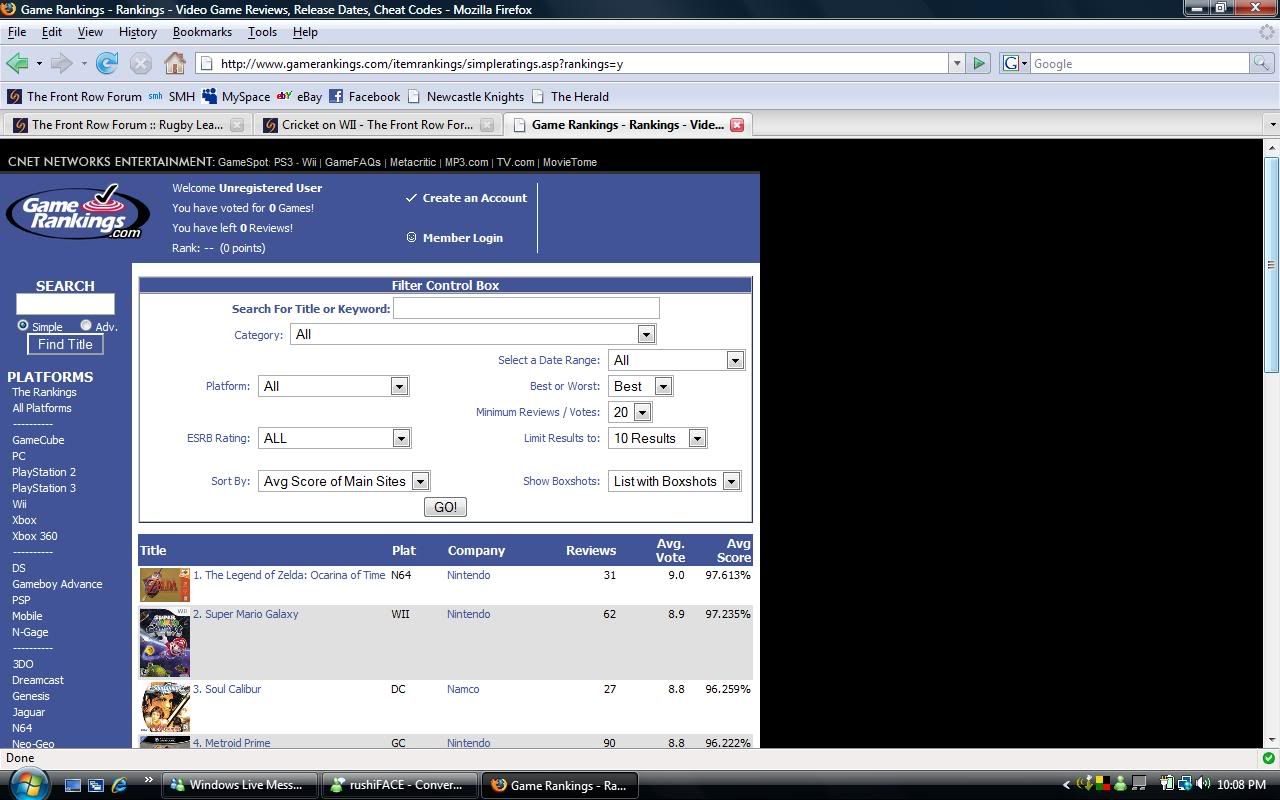Screen dimensions: 1280x800
Task: Go to the Home page icon
Action: coord(175,63)
